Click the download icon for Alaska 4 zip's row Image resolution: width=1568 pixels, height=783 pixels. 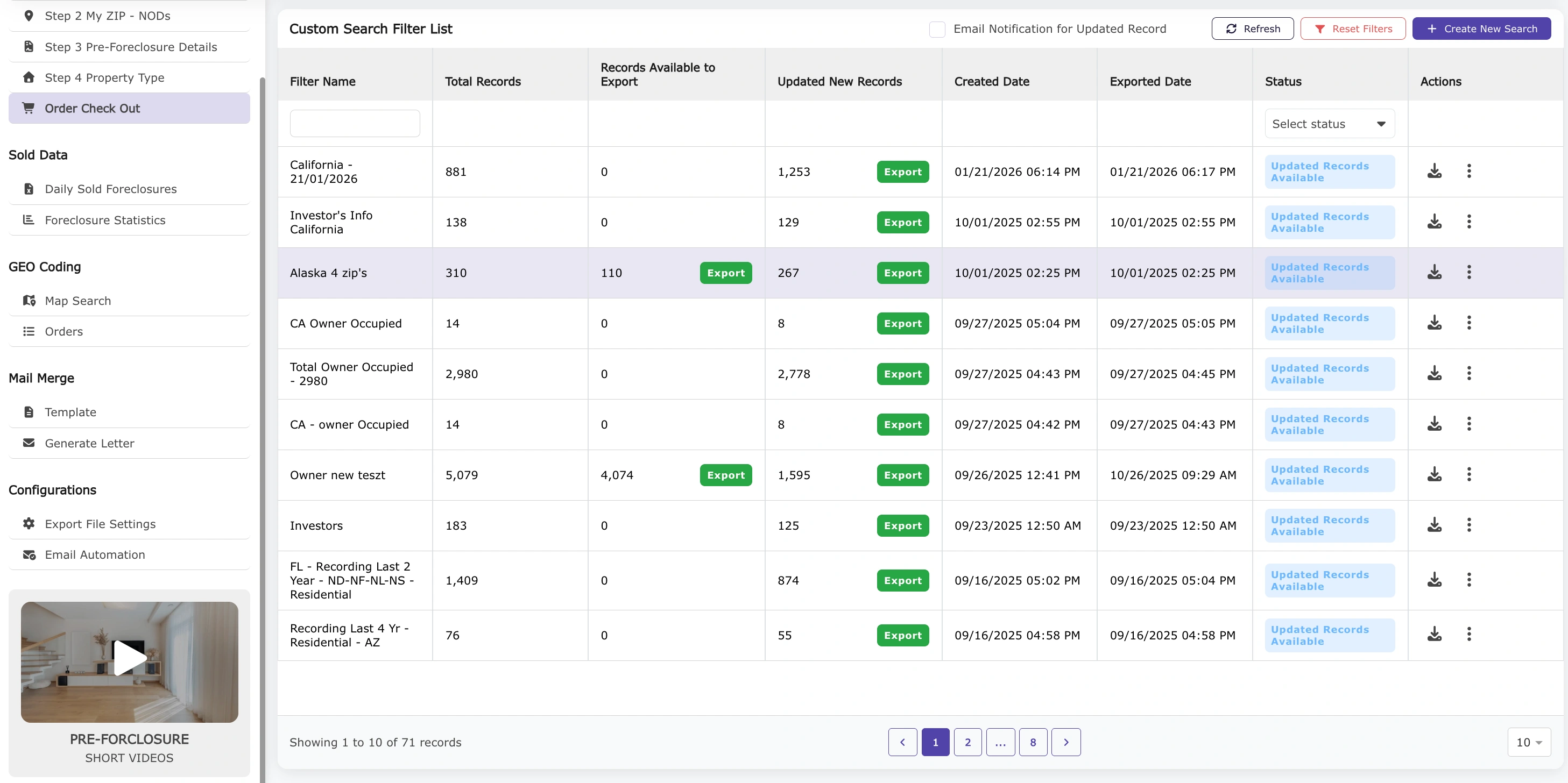tap(1435, 273)
